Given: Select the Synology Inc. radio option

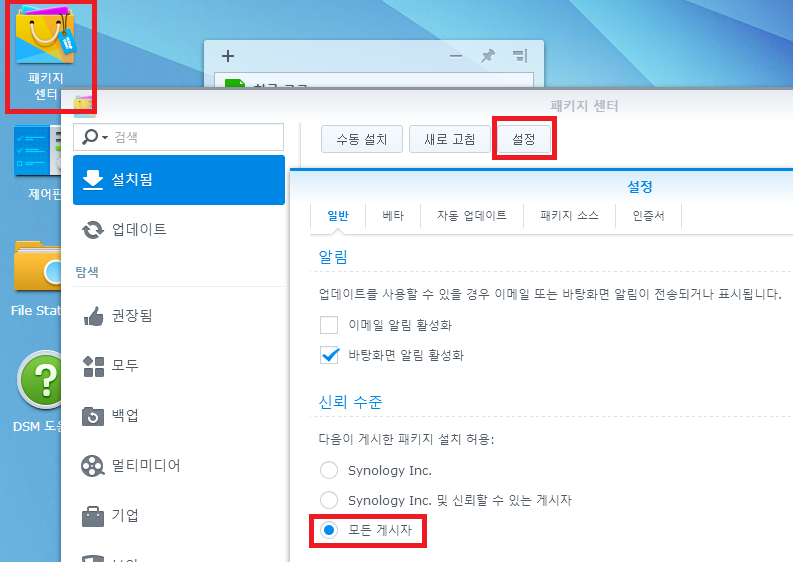Looking at the screenshot, I should point(329,470).
